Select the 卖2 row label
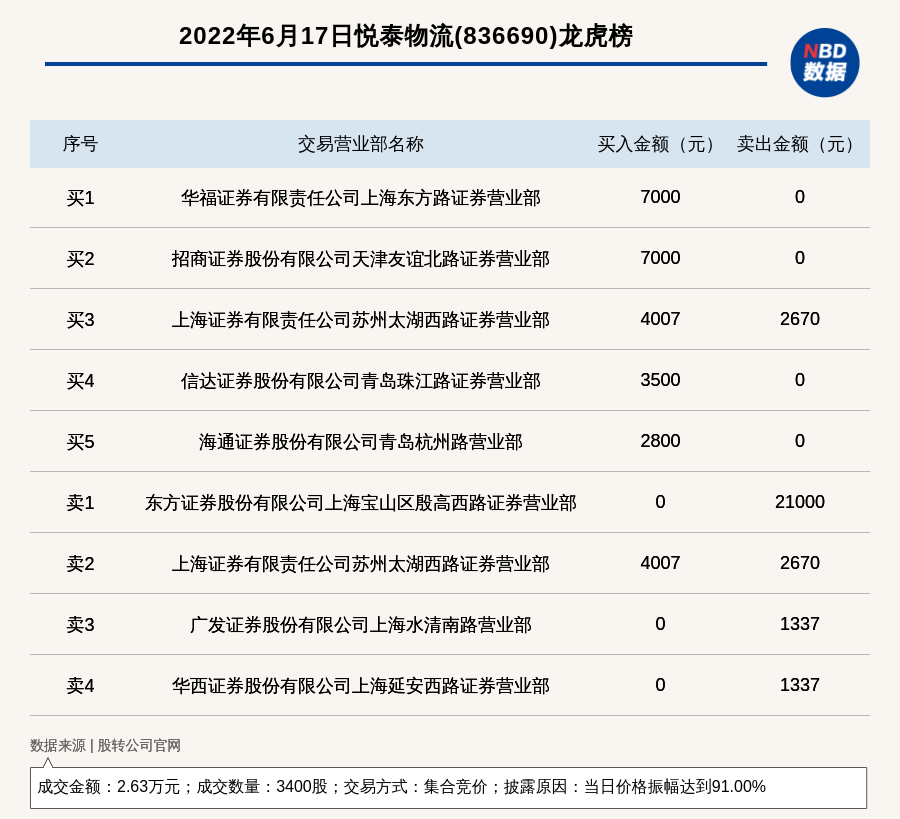This screenshot has height=819, width=900. tap(80, 564)
